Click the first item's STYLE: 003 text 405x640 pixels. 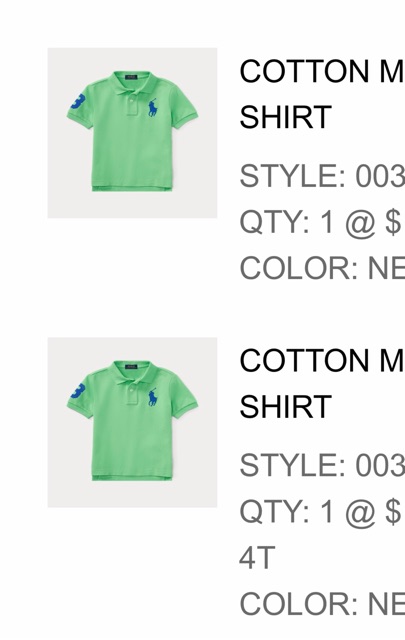322,176
